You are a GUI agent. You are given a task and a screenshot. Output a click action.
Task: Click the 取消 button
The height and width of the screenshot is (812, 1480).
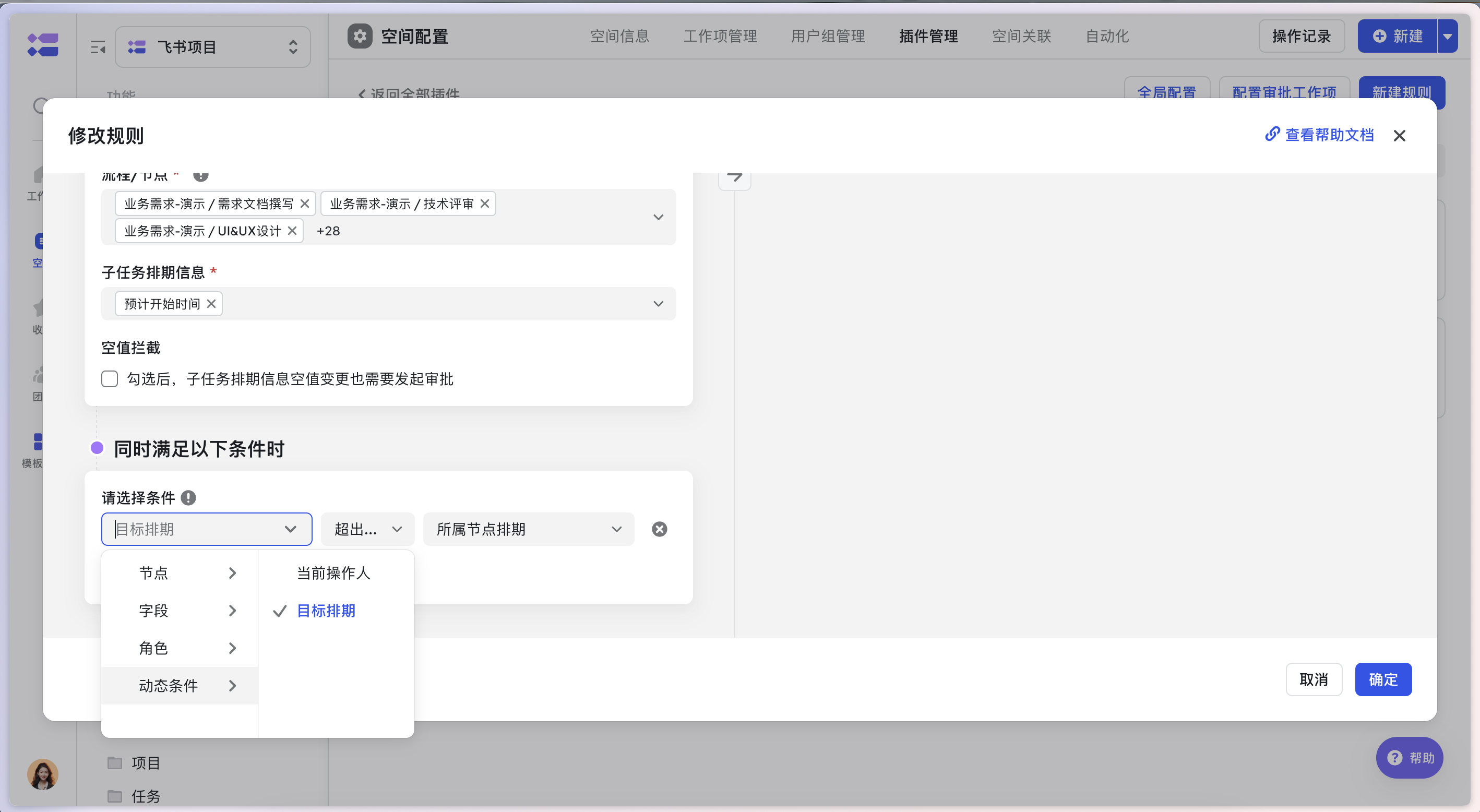pos(1314,679)
